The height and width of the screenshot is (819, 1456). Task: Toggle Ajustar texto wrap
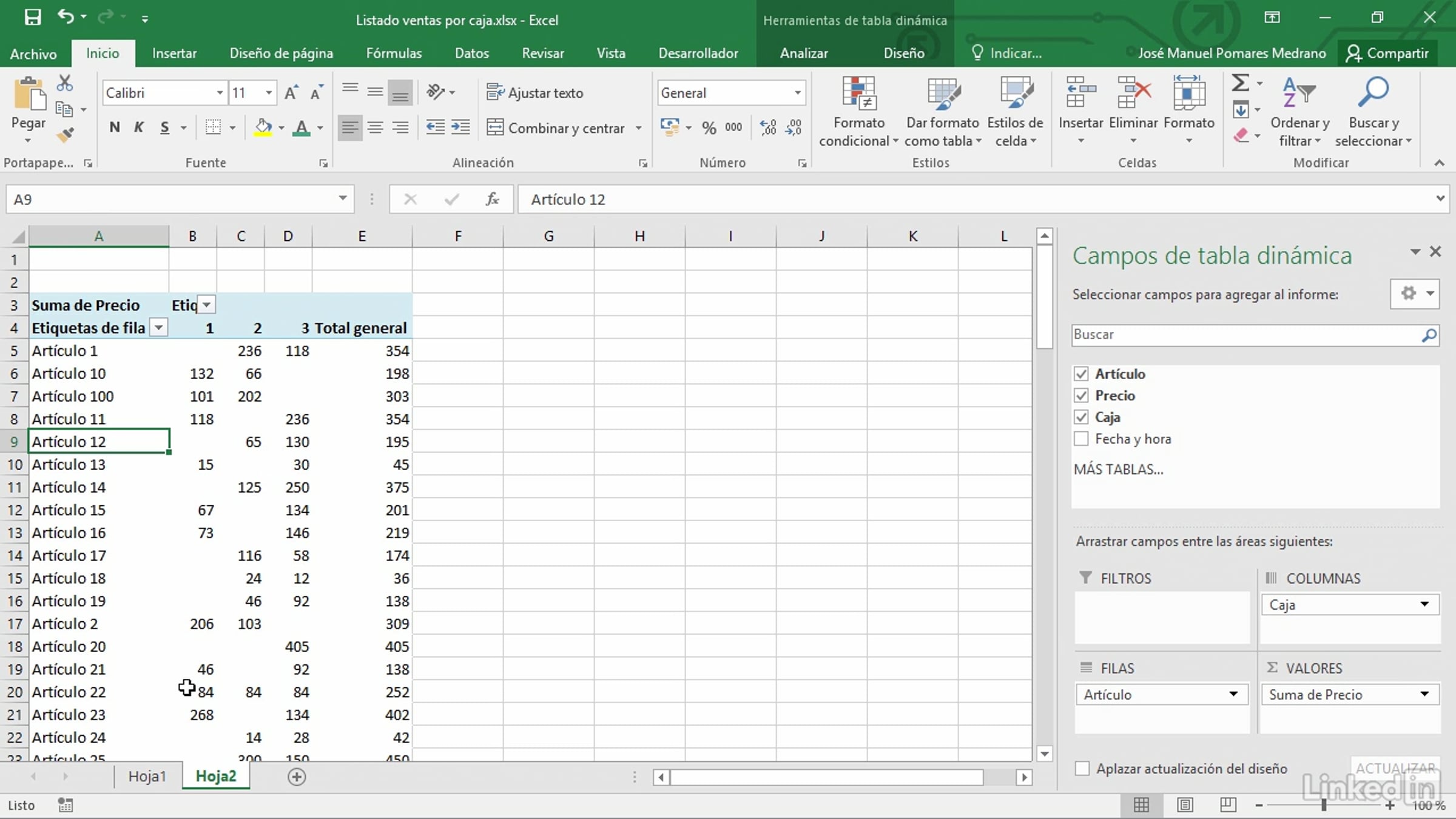(534, 93)
